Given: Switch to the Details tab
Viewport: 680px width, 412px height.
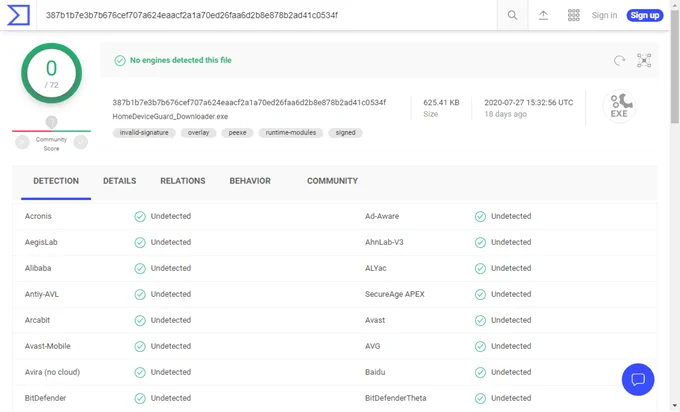Looking at the screenshot, I should (x=119, y=181).
